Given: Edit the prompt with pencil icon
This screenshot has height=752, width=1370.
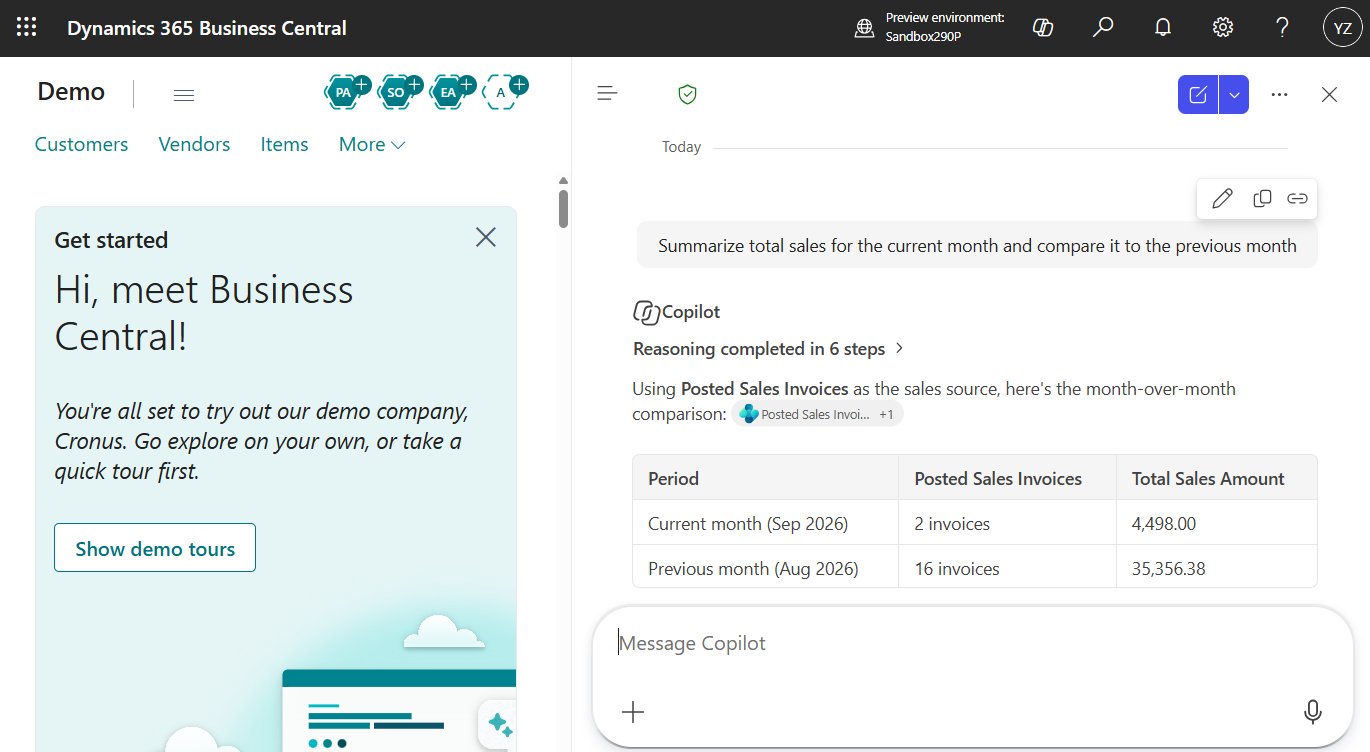Looking at the screenshot, I should [x=1222, y=198].
